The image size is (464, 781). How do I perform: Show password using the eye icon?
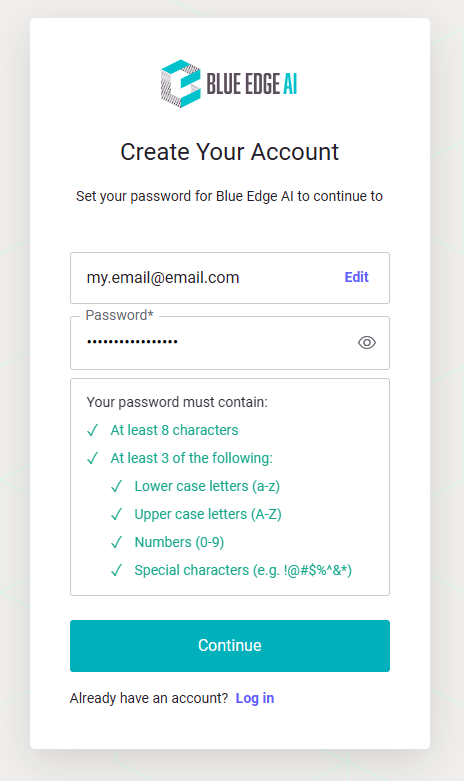pyautogui.click(x=367, y=343)
